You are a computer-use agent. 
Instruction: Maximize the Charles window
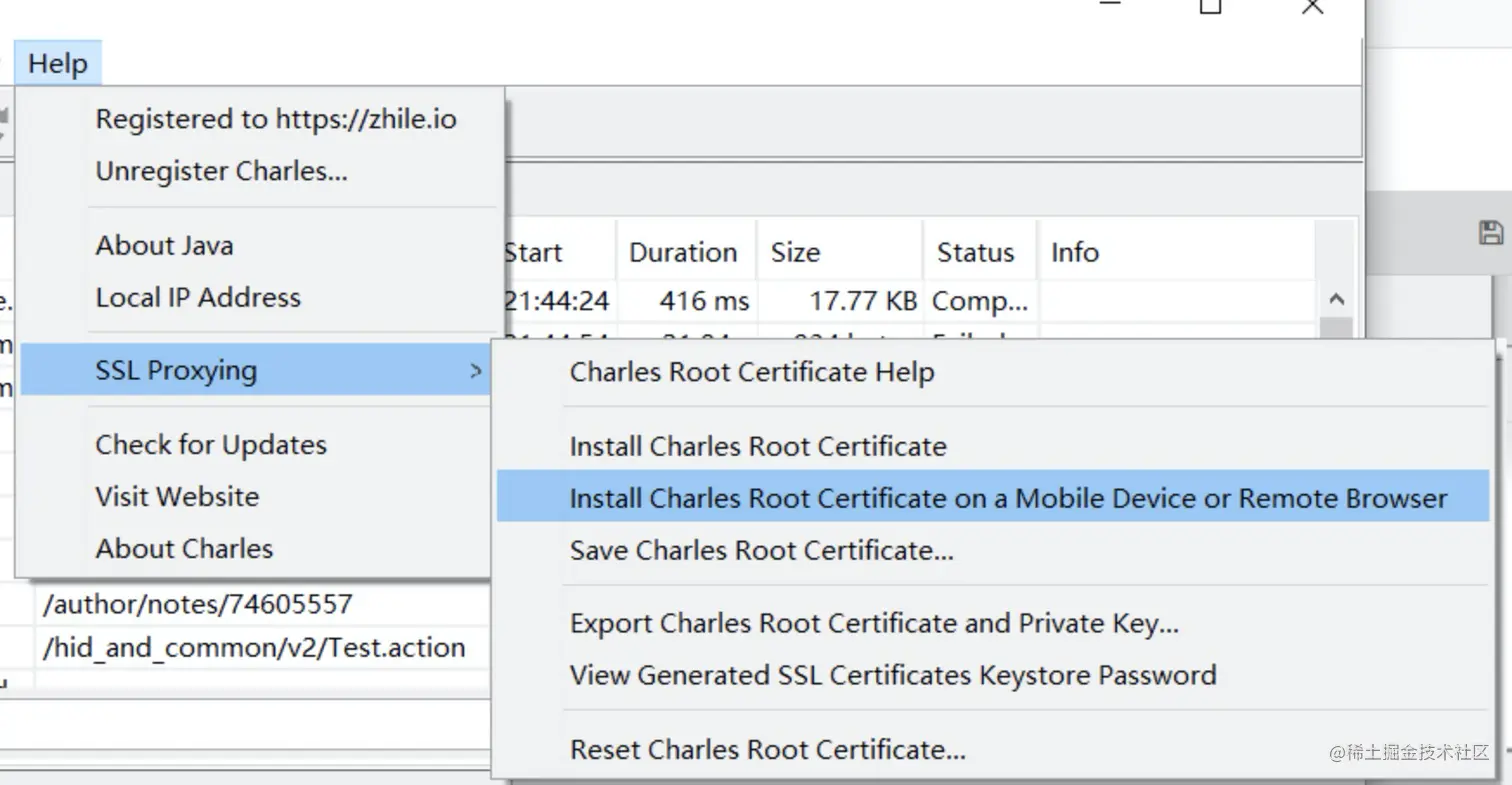(x=1210, y=6)
